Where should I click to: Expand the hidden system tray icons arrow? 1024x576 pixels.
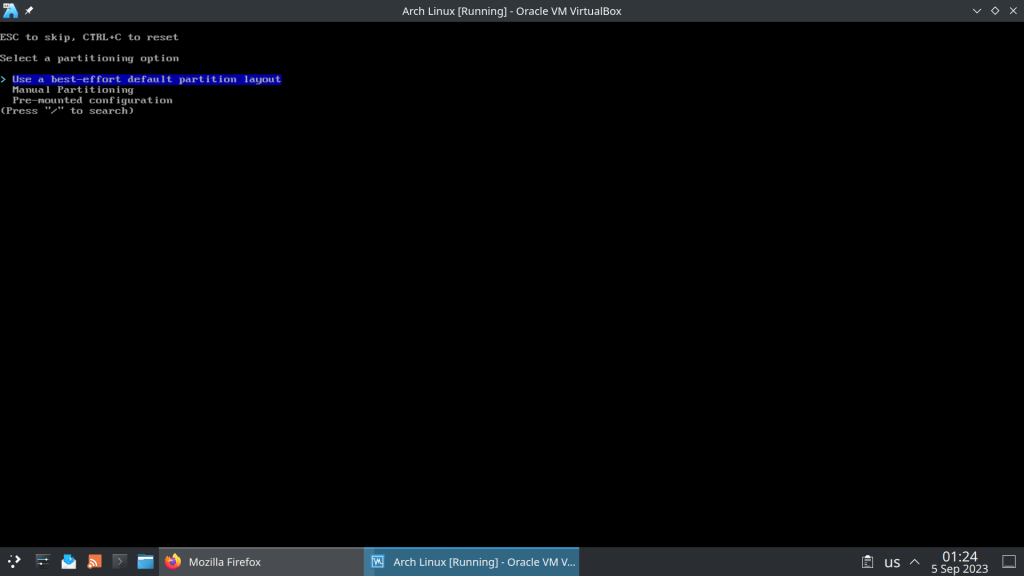[x=914, y=562]
